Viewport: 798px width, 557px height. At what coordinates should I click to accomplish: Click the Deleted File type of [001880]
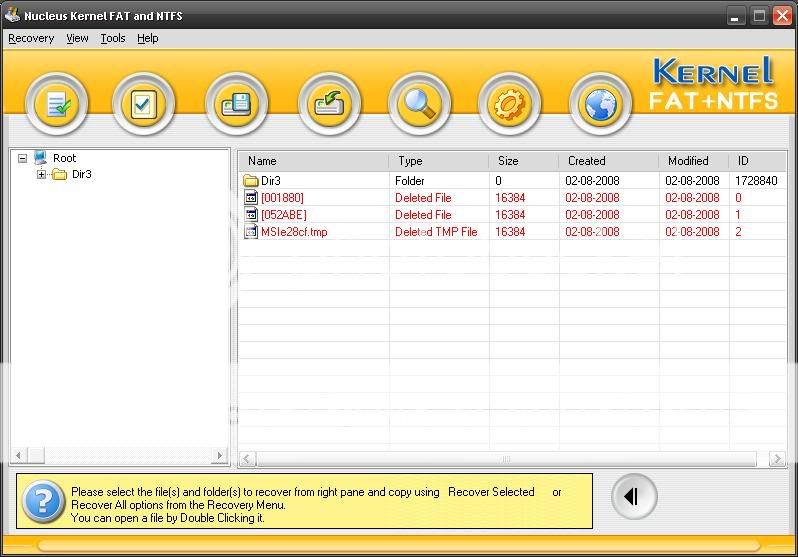pyautogui.click(x=423, y=198)
